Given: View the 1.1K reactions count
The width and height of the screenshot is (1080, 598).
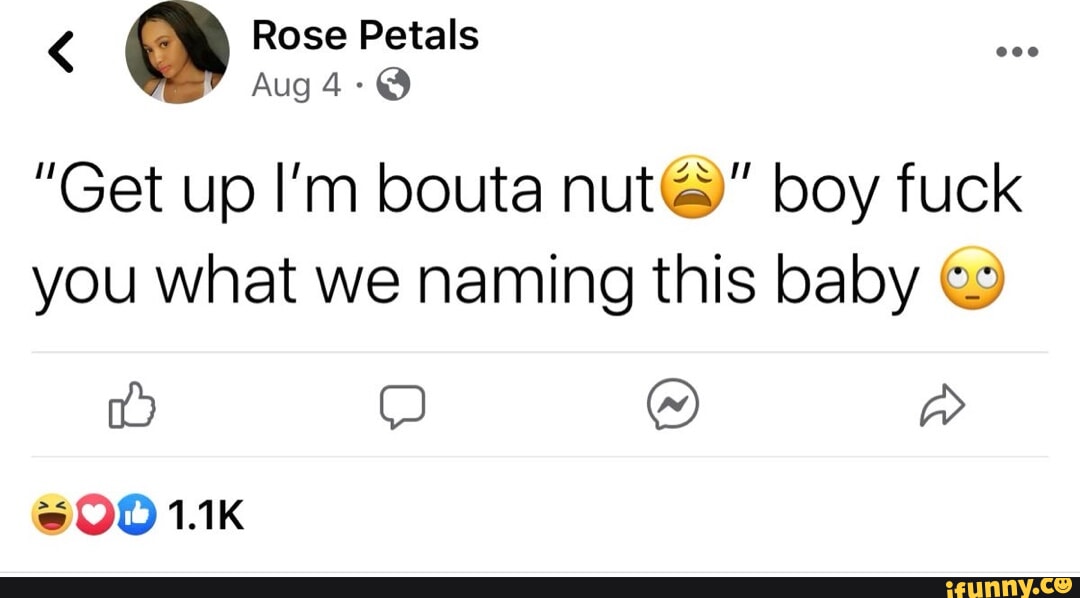Looking at the screenshot, I should (207, 515).
